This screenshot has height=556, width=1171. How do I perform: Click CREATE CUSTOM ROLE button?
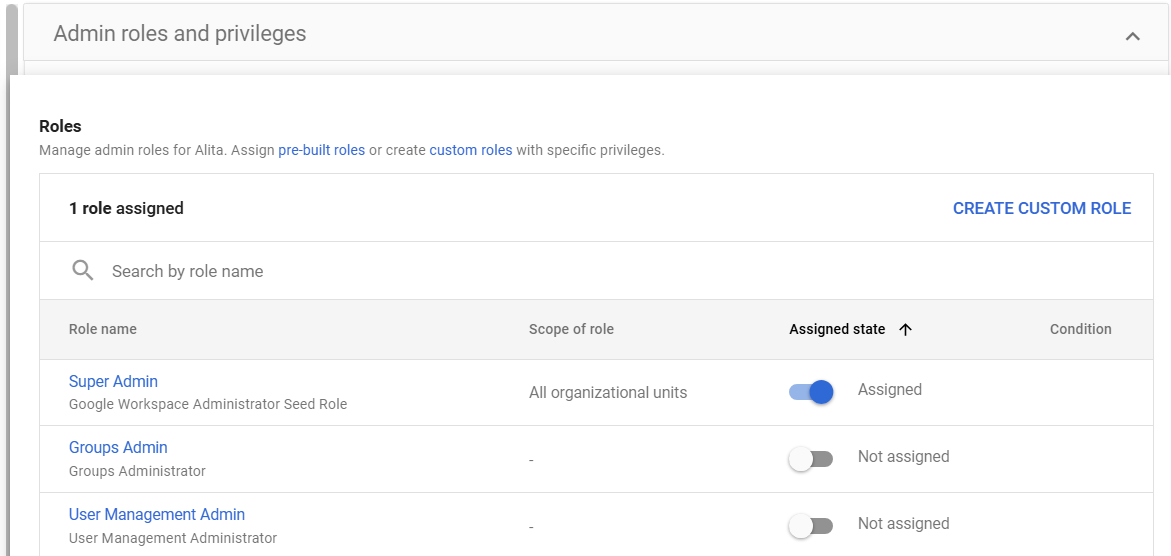click(1041, 208)
